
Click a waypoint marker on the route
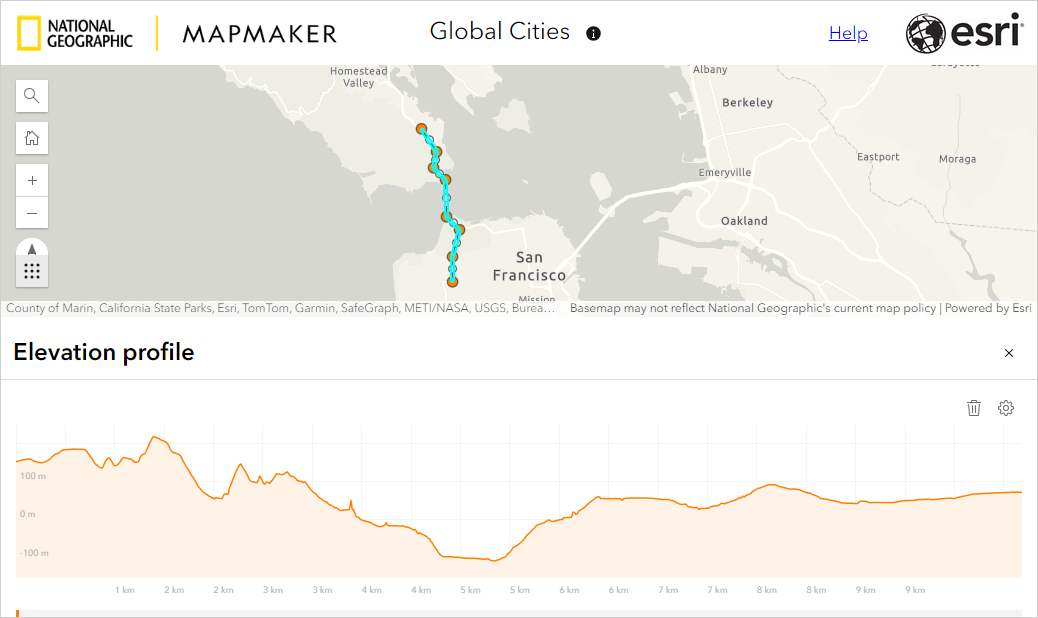click(x=422, y=129)
